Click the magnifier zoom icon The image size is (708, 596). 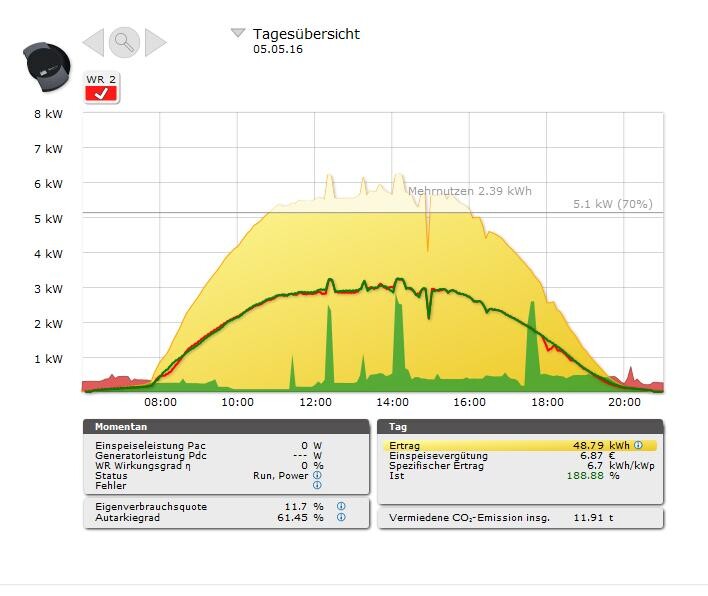(x=124, y=42)
